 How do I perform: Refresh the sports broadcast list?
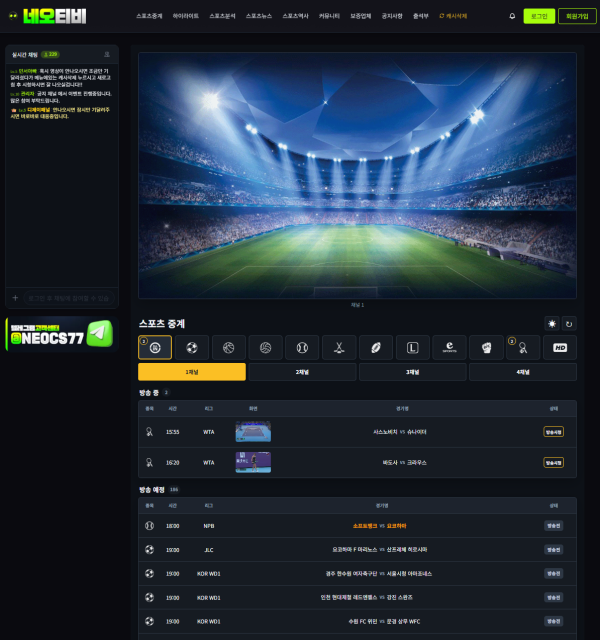click(x=569, y=324)
